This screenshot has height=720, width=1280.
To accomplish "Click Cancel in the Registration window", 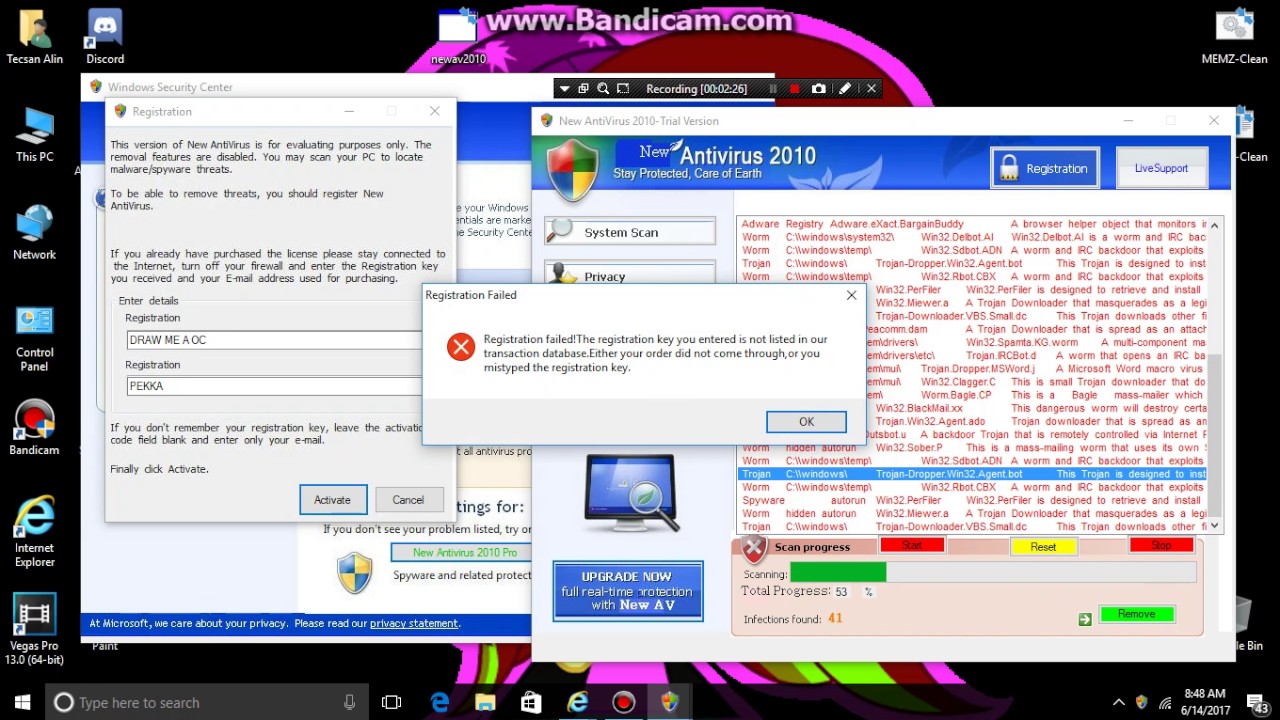I will click(408, 500).
